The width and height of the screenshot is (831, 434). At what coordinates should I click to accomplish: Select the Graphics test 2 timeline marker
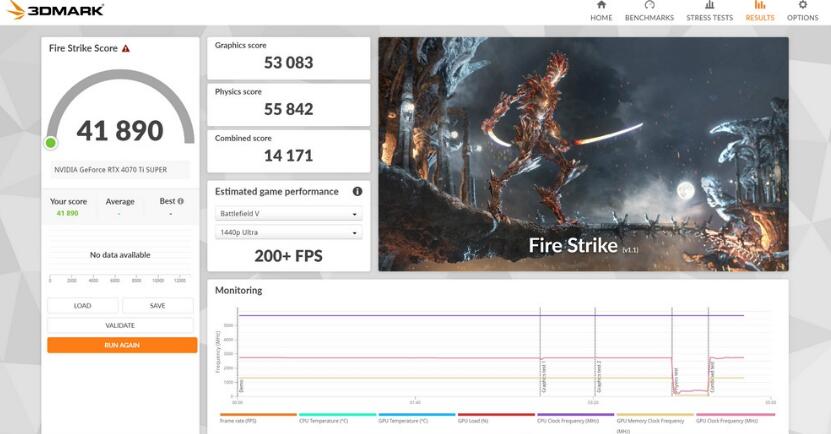point(599,377)
